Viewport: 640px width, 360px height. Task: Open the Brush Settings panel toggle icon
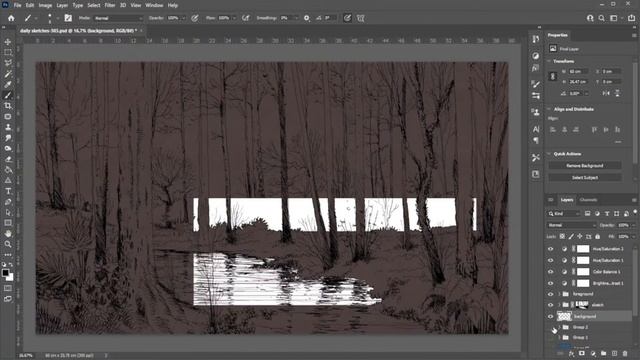point(68,18)
